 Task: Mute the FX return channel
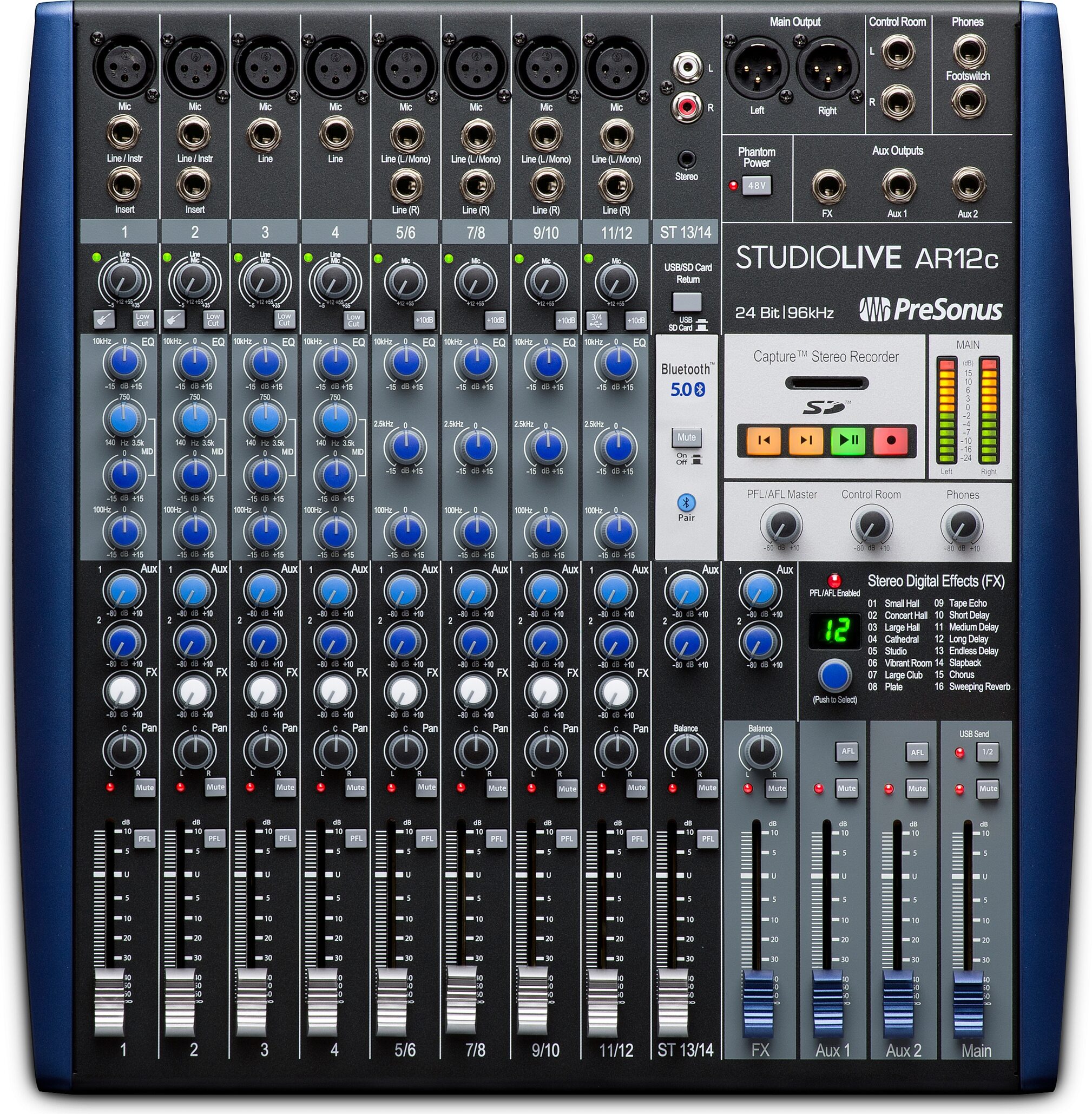coord(777,788)
